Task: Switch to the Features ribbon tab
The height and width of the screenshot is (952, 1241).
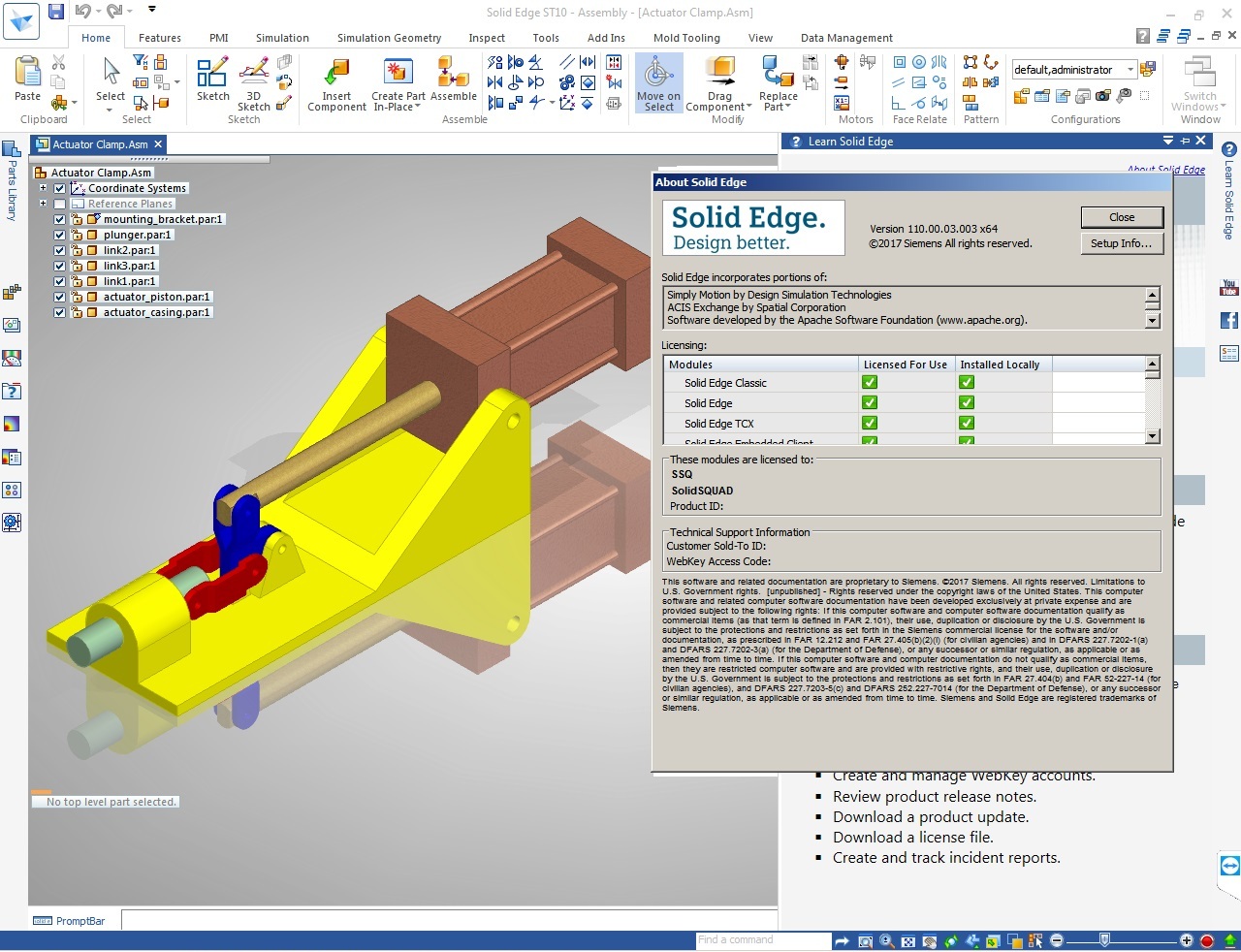Action: pos(160,38)
